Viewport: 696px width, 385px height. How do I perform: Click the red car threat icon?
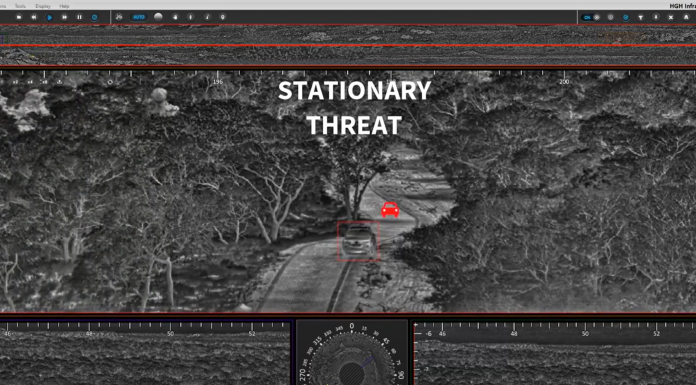point(390,210)
